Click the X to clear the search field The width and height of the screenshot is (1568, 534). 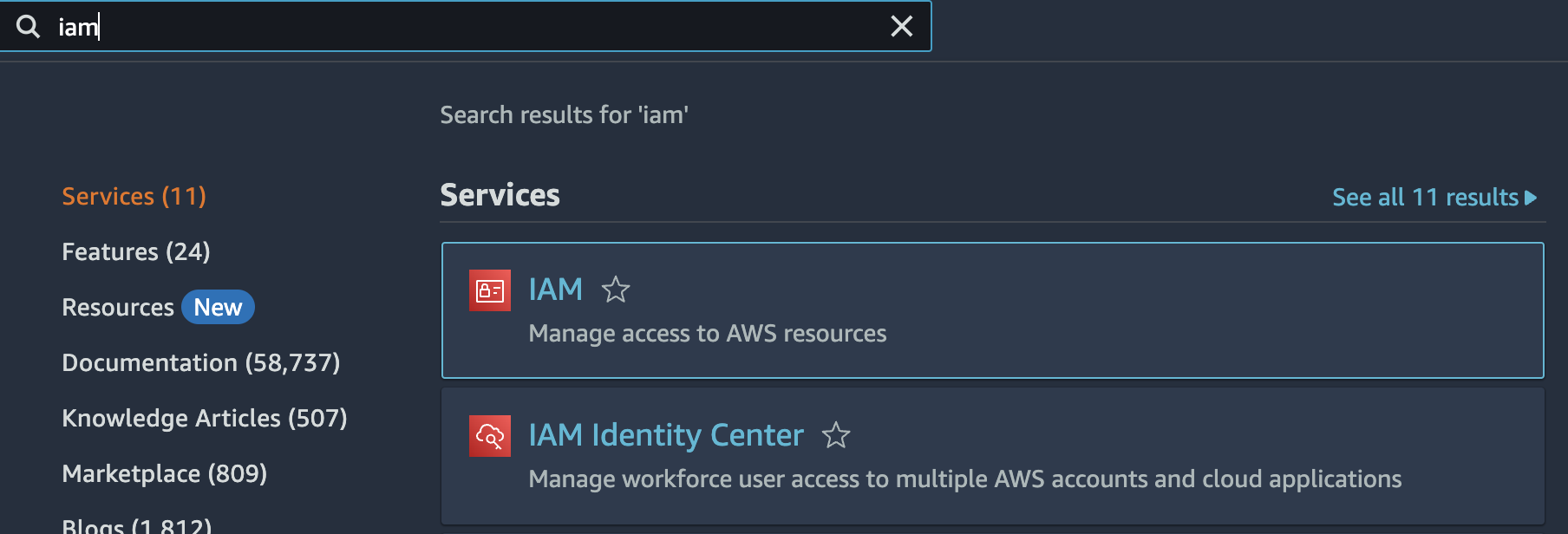(x=901, y=26)
